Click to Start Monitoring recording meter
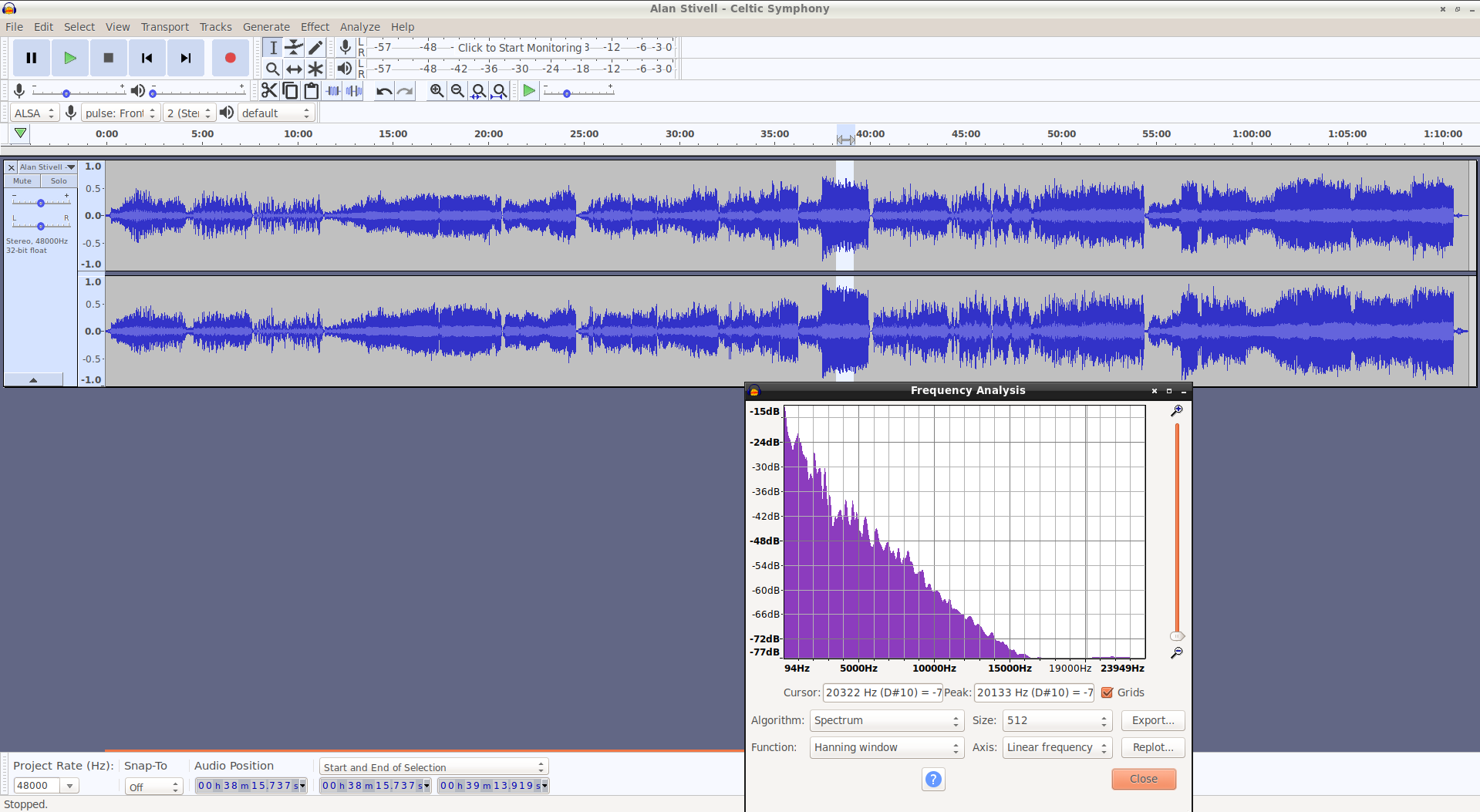The height and width of the screenshot is (812, 1480). pos(521,47)
